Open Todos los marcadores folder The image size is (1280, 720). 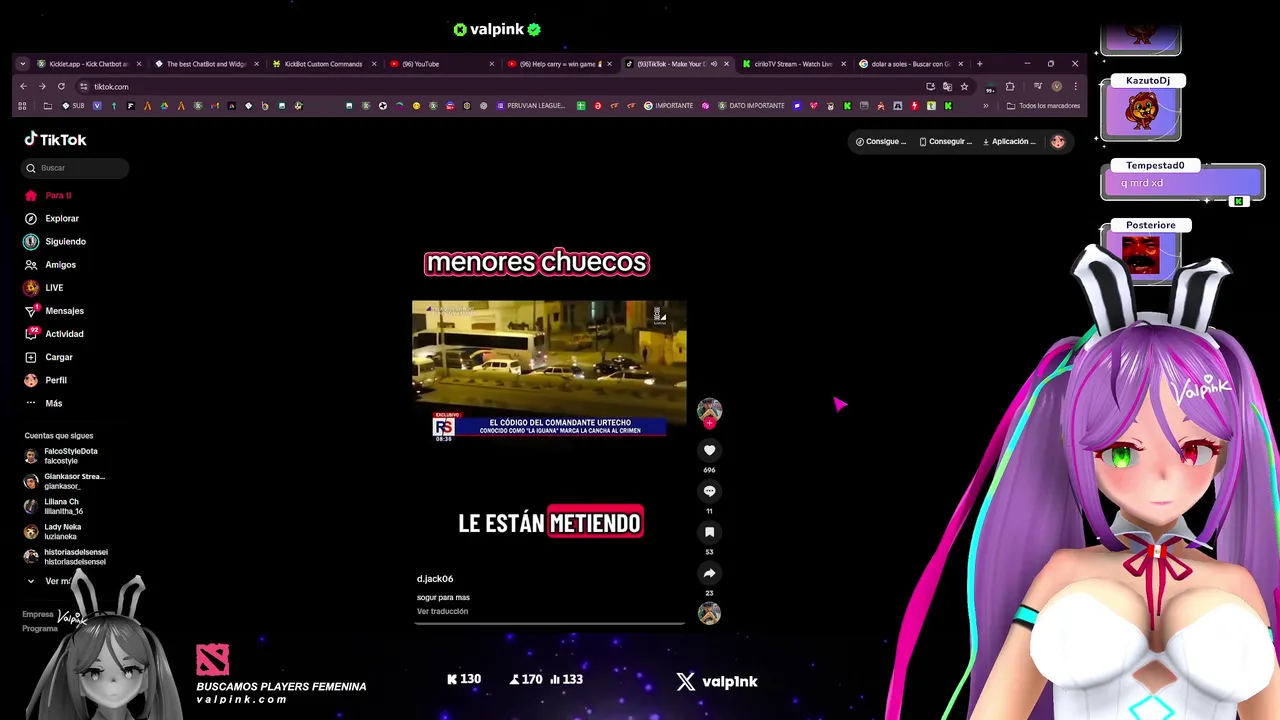click(x=1043, y=106)
